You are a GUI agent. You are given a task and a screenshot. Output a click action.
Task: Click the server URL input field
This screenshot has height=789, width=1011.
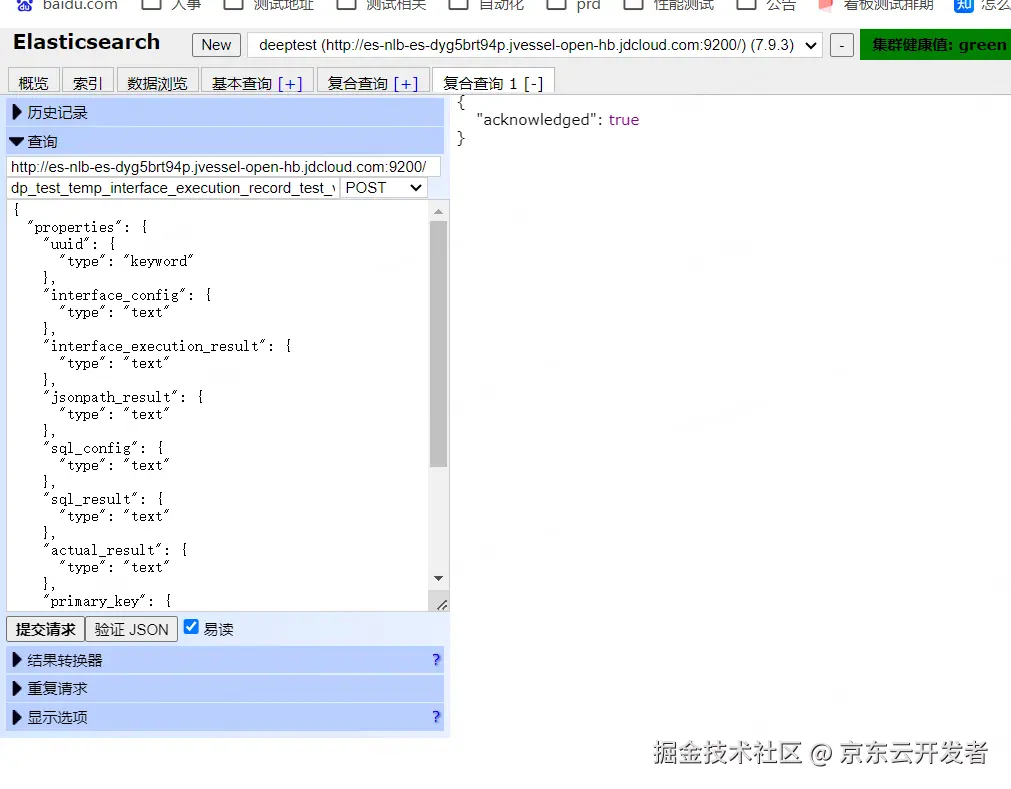pyautogui.click(x=224, y=167)
